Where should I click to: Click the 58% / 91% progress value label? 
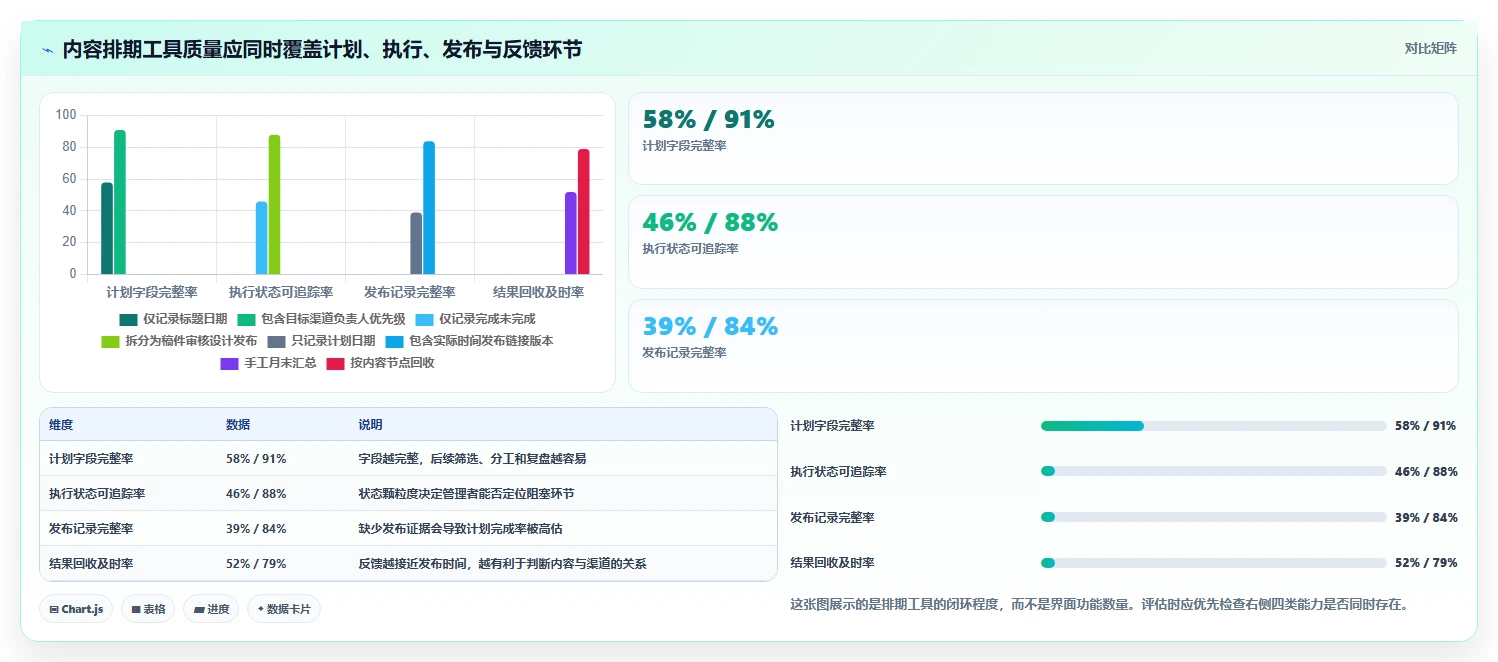[1426, 426]
